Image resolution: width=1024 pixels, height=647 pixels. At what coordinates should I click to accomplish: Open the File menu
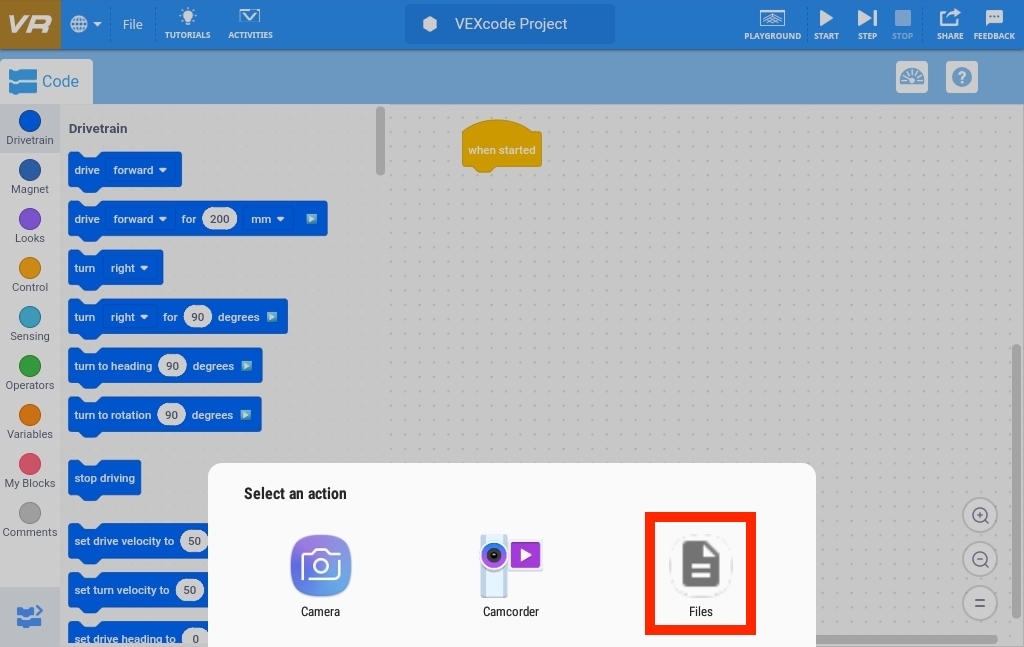(x=133, y=24)
